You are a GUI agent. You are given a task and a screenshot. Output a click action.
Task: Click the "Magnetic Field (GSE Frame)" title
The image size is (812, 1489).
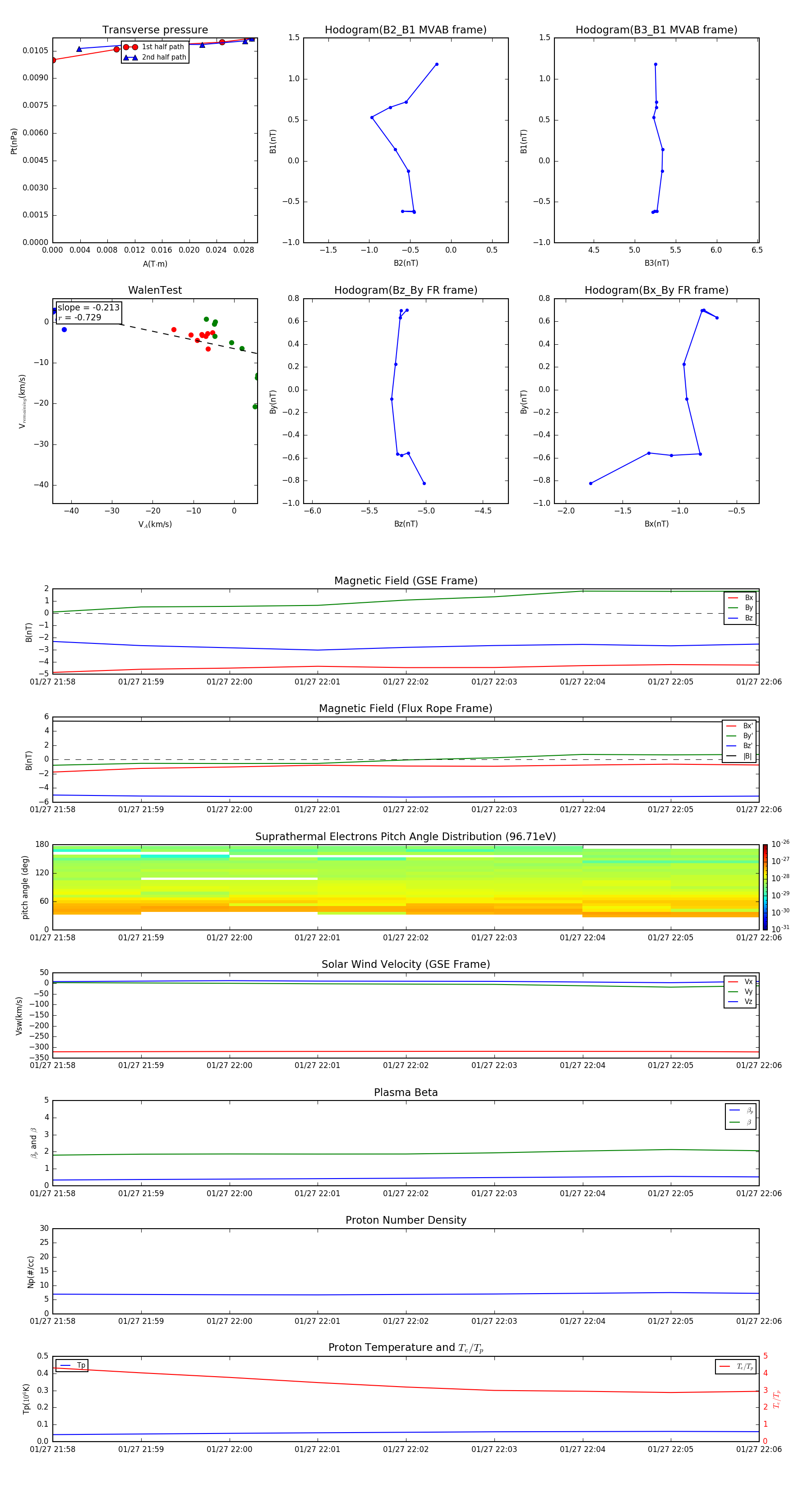[406, 581]
